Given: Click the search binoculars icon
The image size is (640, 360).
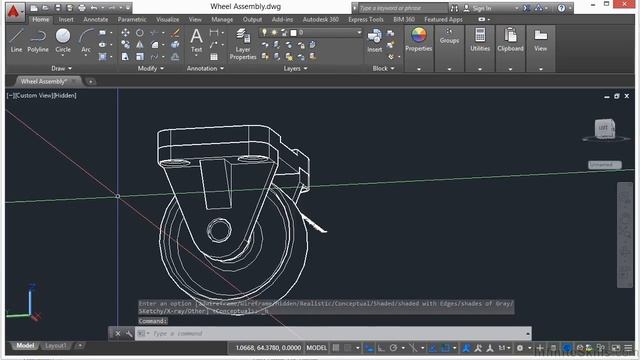Looking at the screenshot, I should coord(454,8).
